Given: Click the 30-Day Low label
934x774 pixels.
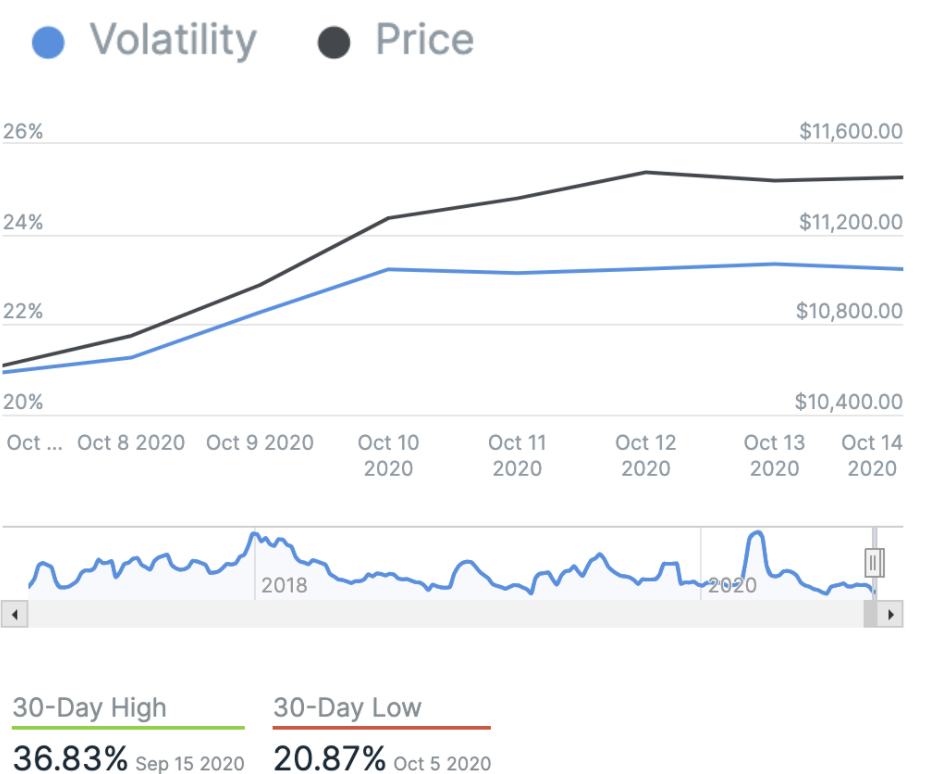Looking at the screenshot, I should (x=347, y=708).
